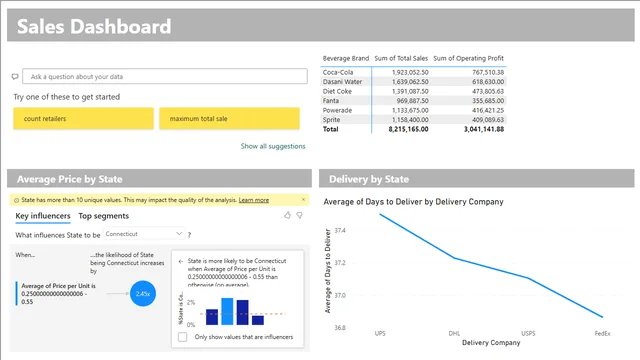Viewport: 640px width, 360px height.
Task: Click the UPS label on the x-axis
Action: (380, 333)
